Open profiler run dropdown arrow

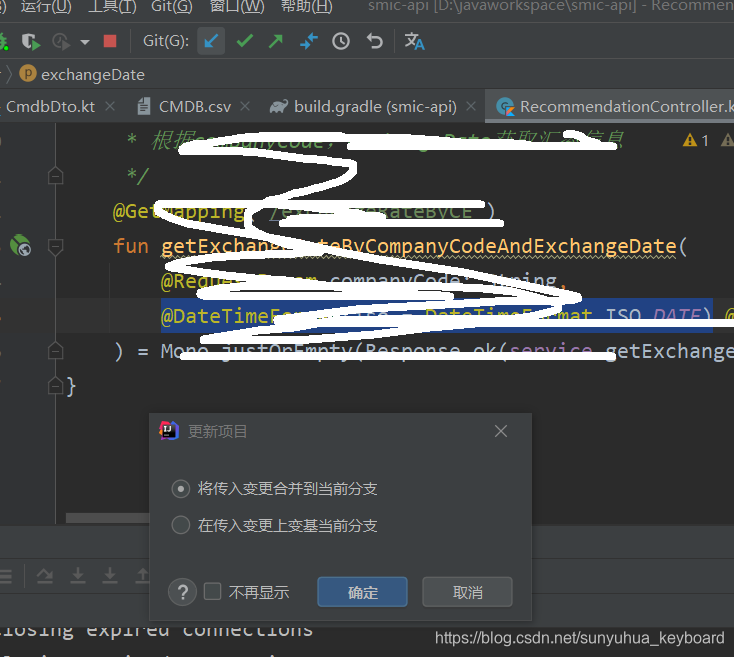click(x=85, y=42)
